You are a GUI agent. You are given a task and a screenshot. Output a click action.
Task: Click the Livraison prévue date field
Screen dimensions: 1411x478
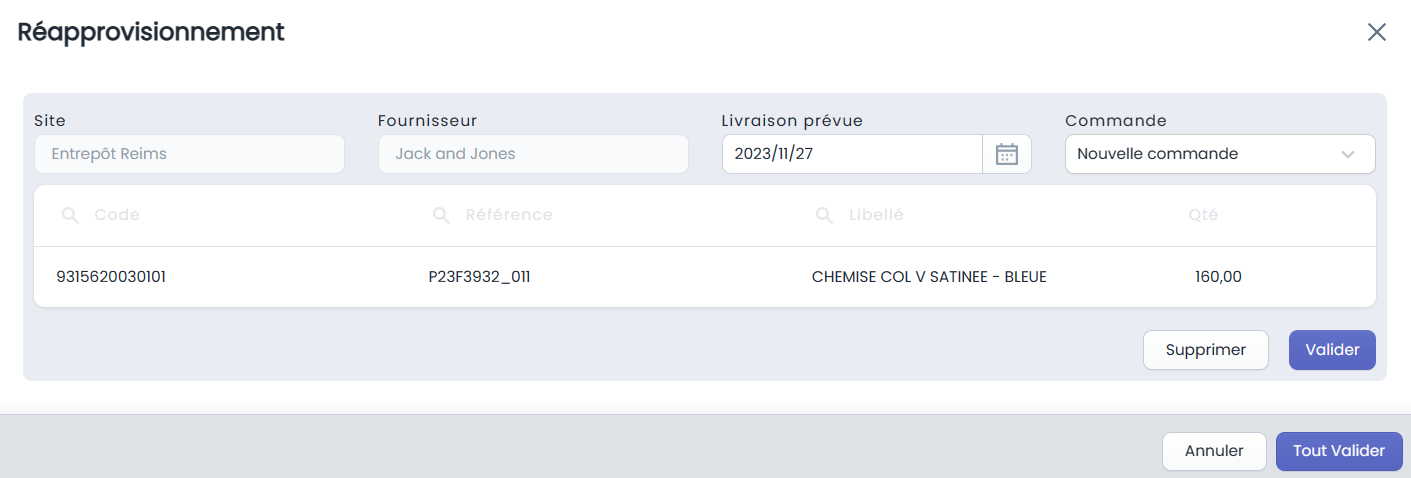click(852, 154)
